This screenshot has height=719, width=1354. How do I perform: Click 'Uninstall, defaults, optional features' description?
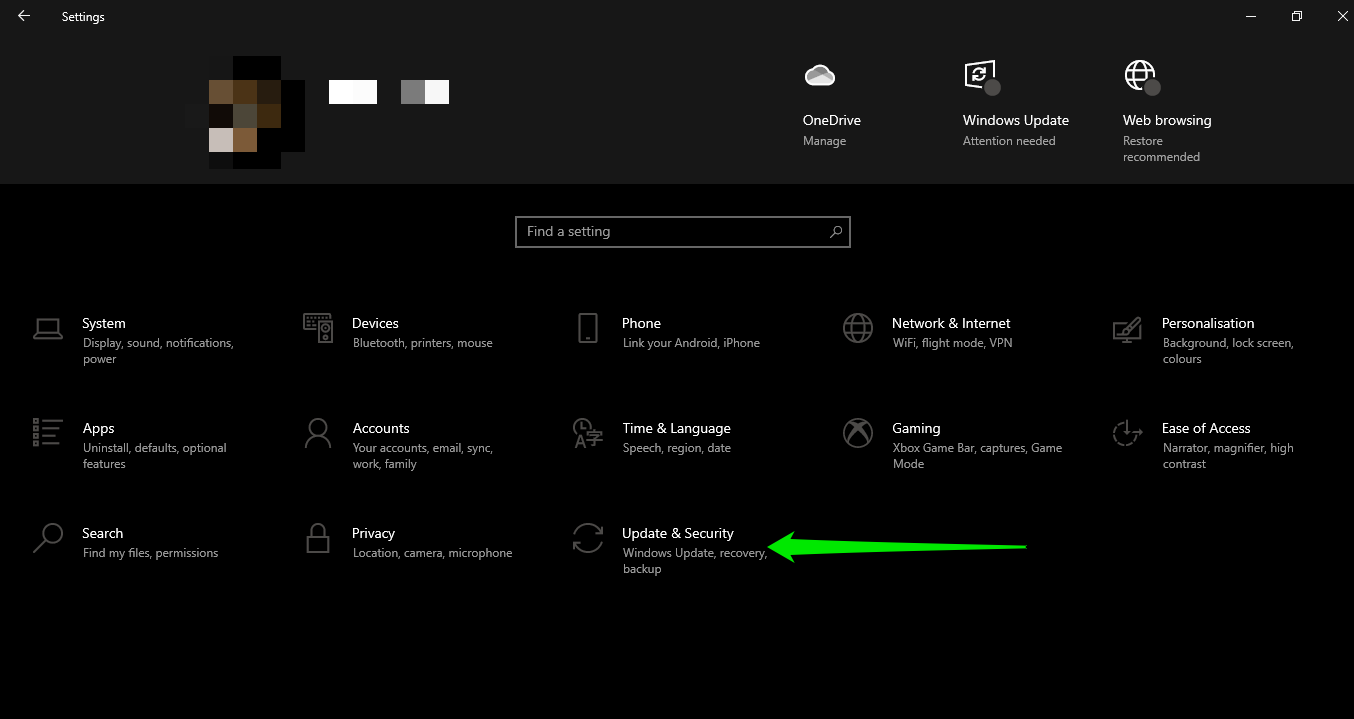coord(155,456)
